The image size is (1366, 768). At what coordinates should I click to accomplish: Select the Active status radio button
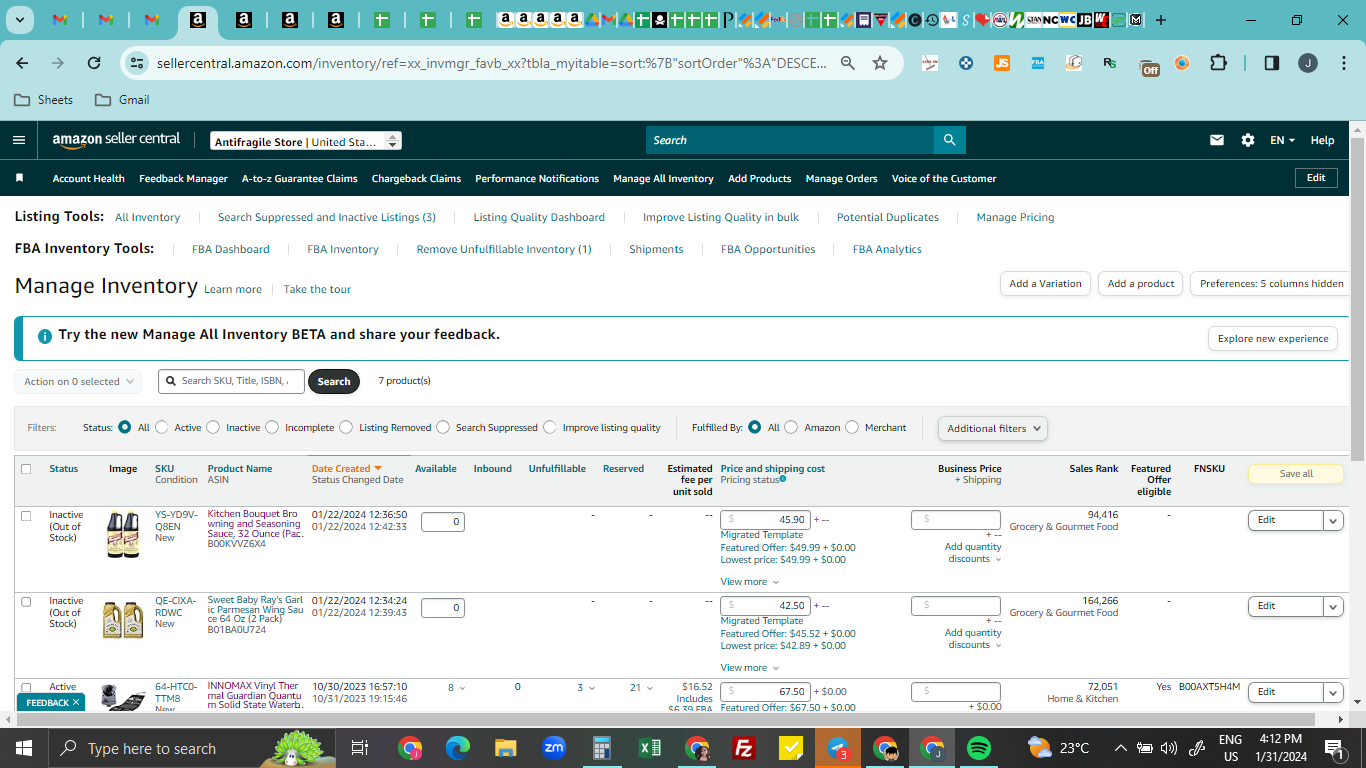[162, 427]
